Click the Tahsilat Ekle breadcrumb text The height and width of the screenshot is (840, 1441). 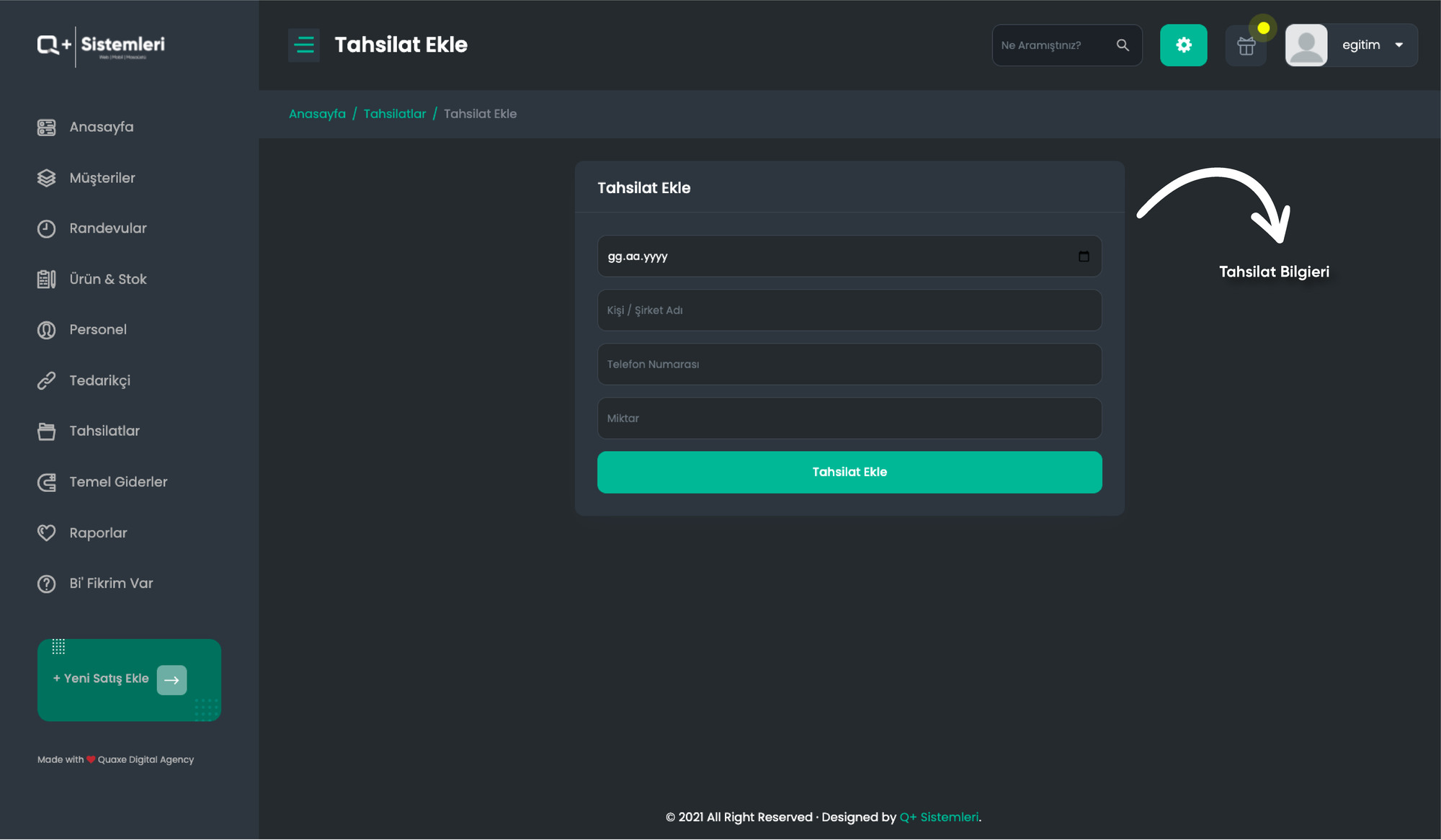pyautogui.click(x=480, y=114)
